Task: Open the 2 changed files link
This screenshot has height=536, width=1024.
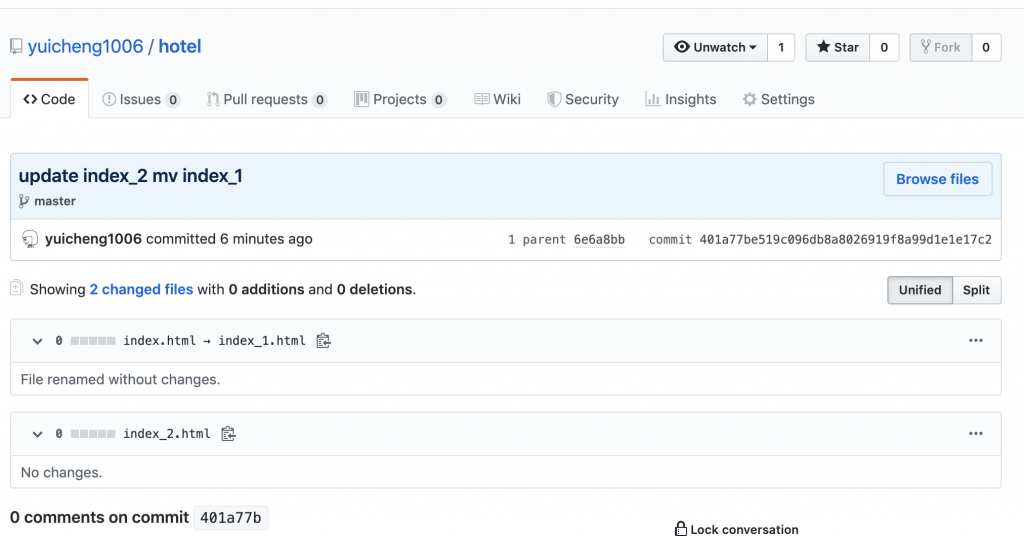Action: pyautogui.click(x=141, y=289)
